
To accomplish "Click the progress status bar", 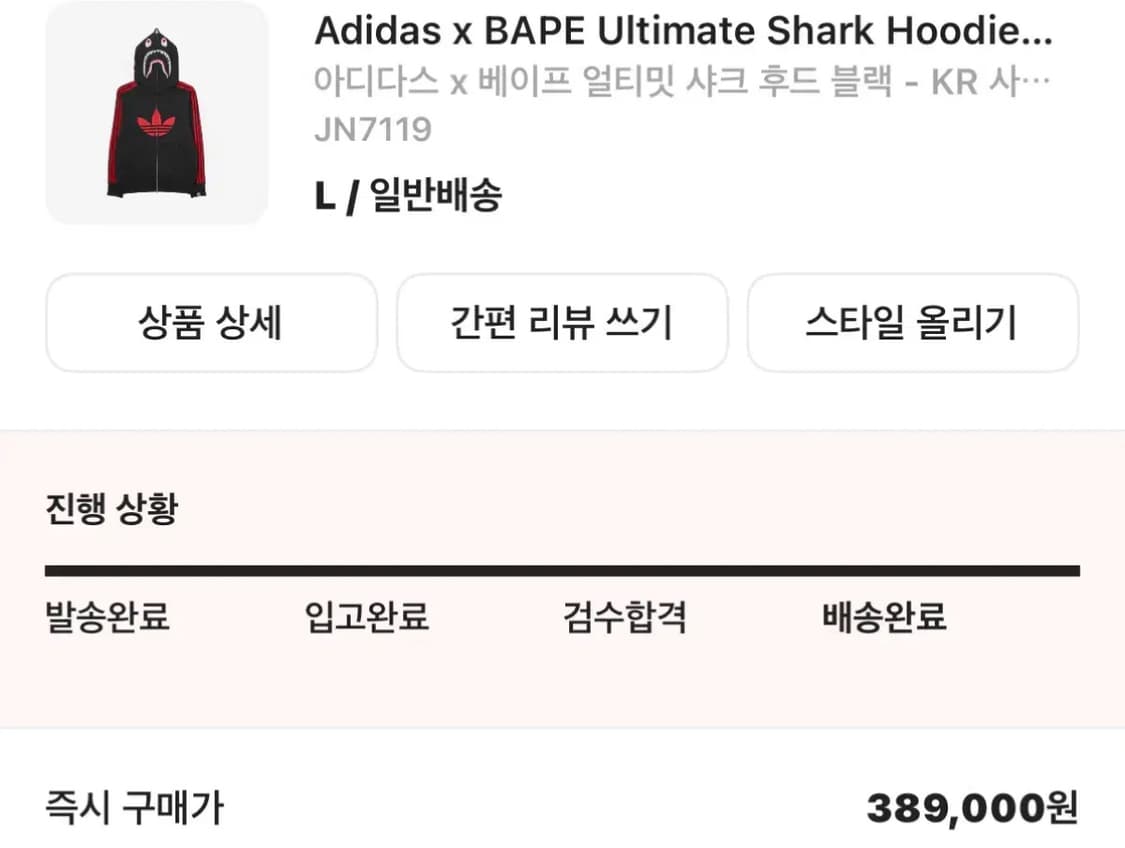I will click(x=562, y=570).
